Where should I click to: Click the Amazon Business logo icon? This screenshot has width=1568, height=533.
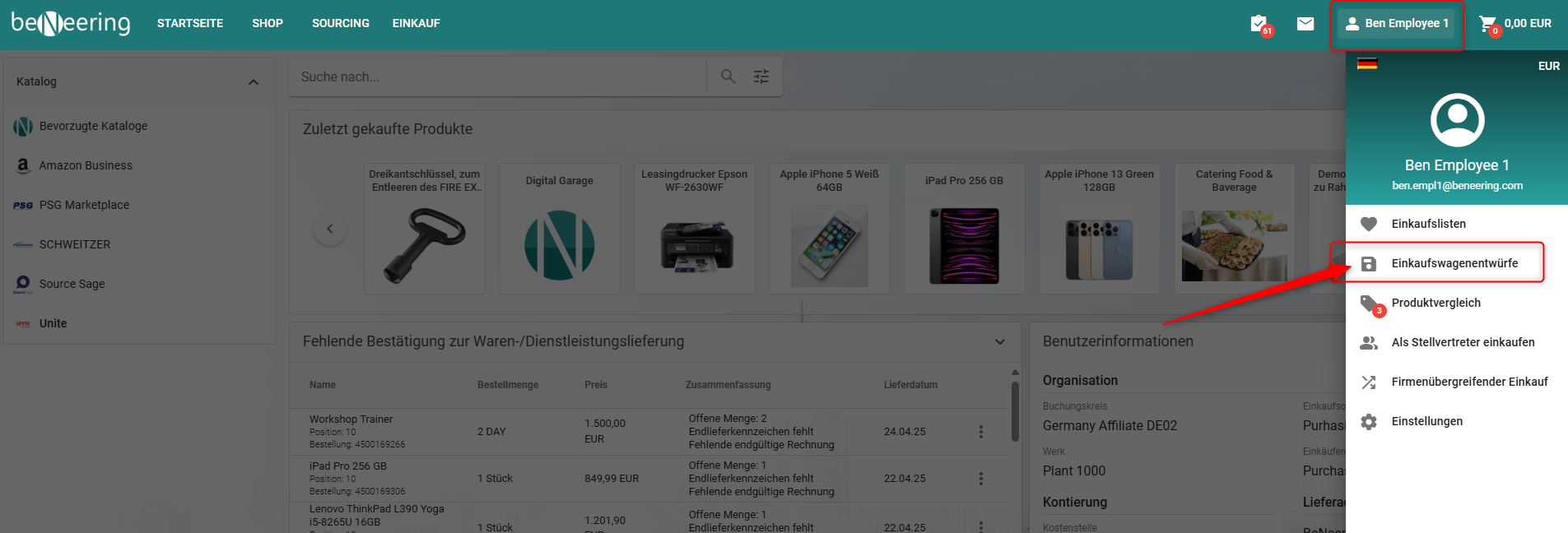pyautogui.click(x=23, y=165)
